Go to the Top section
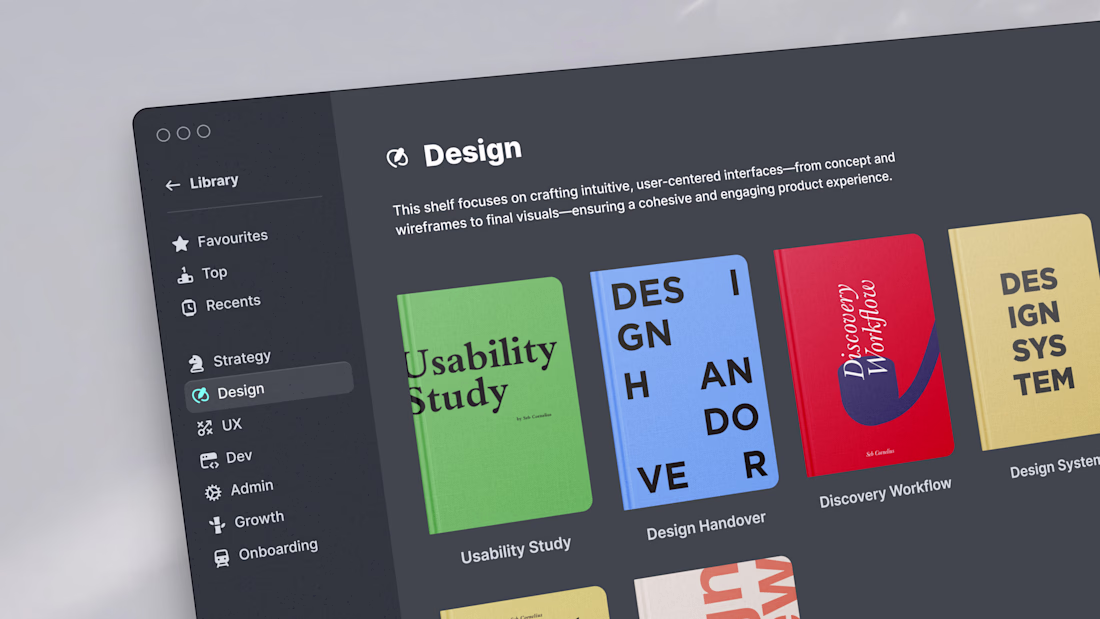The image size is (1100, 619). tap(215, 272)
